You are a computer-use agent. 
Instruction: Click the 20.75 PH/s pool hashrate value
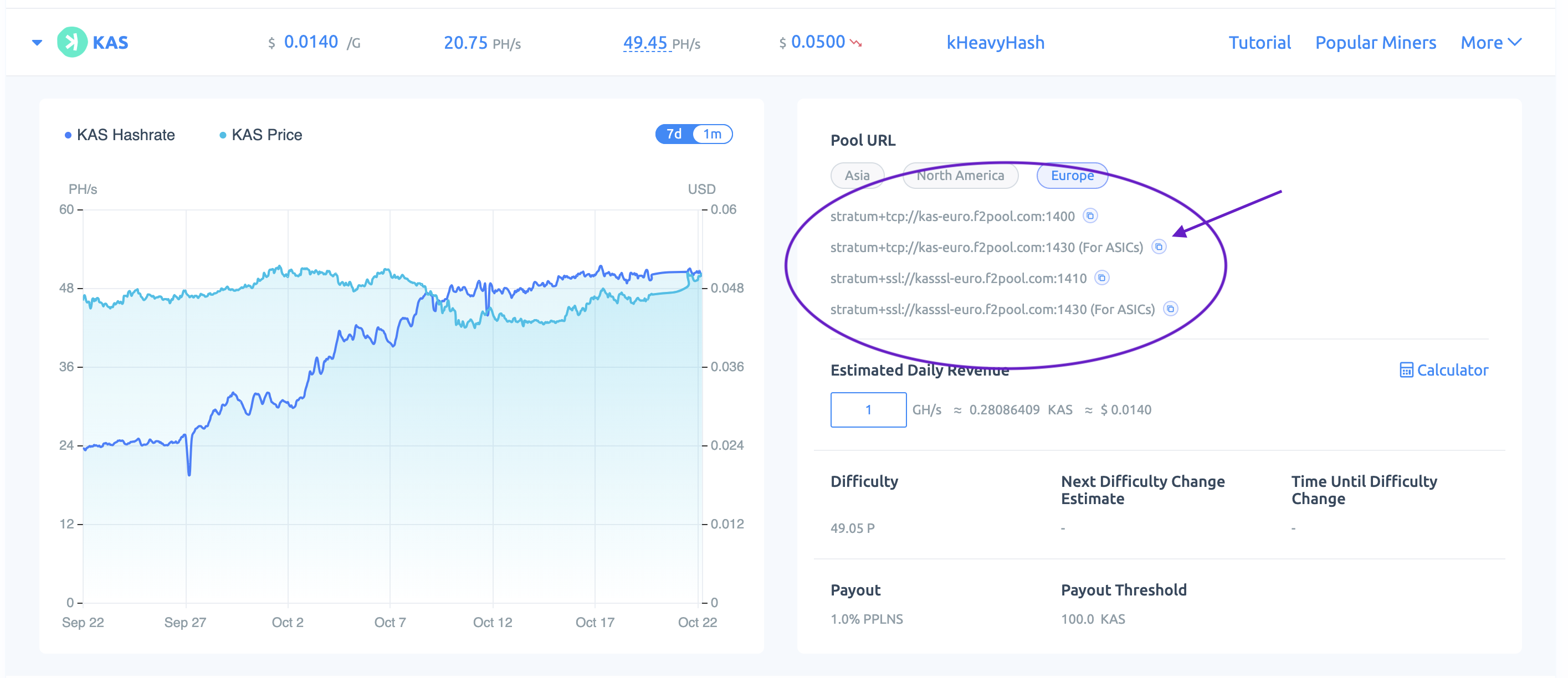[x=482, y=43]
